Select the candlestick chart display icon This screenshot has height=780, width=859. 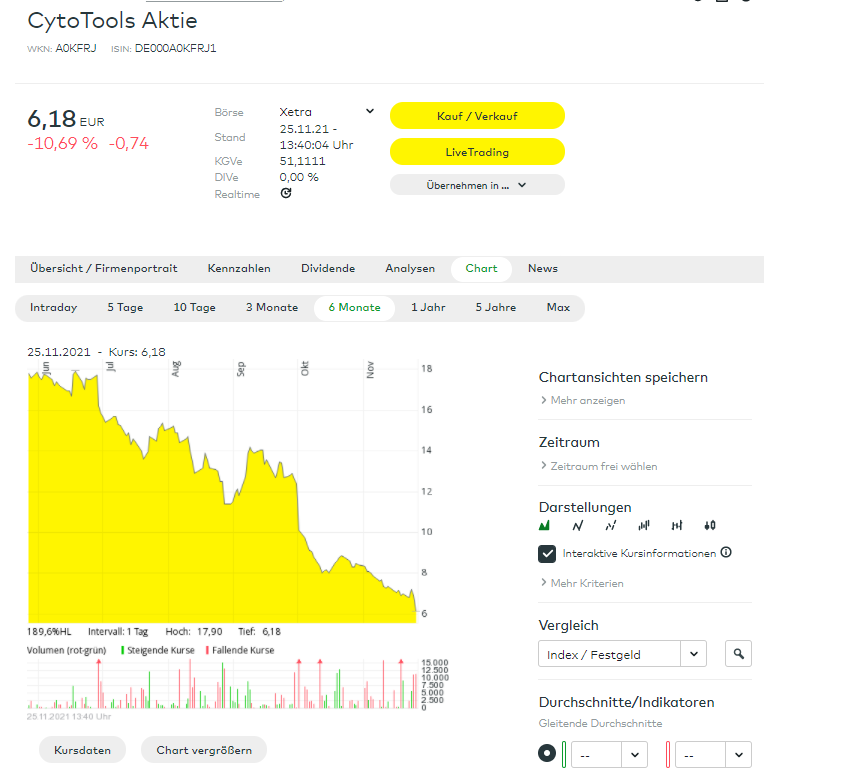click(x=710, y=526)
